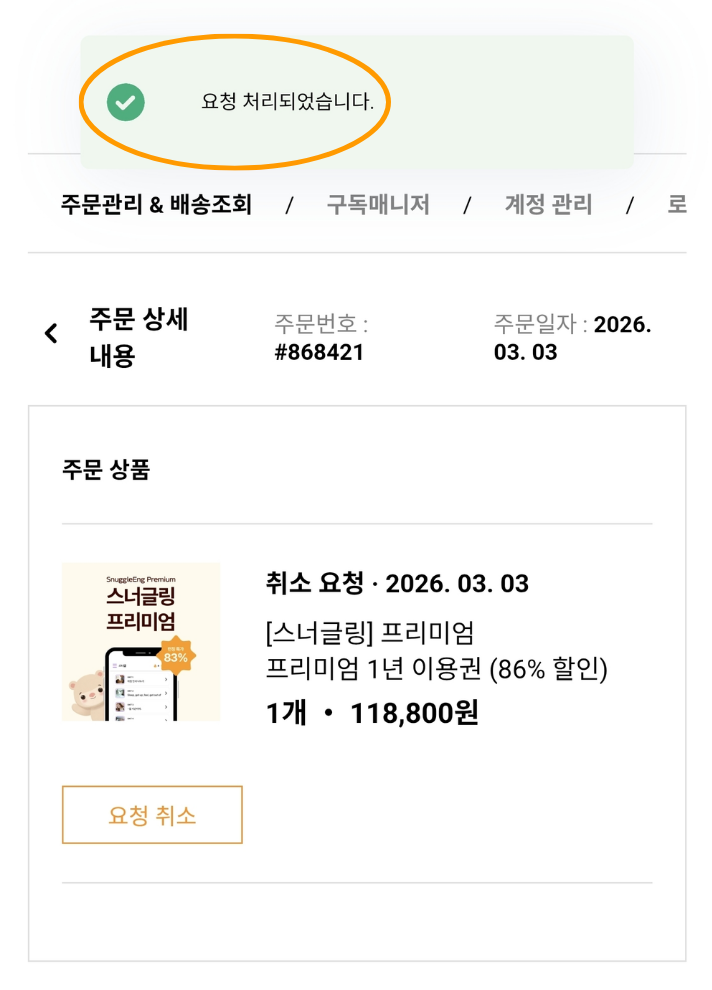Click the phone mockup in product image
This screenshot has height=990, width=712.
137,686
